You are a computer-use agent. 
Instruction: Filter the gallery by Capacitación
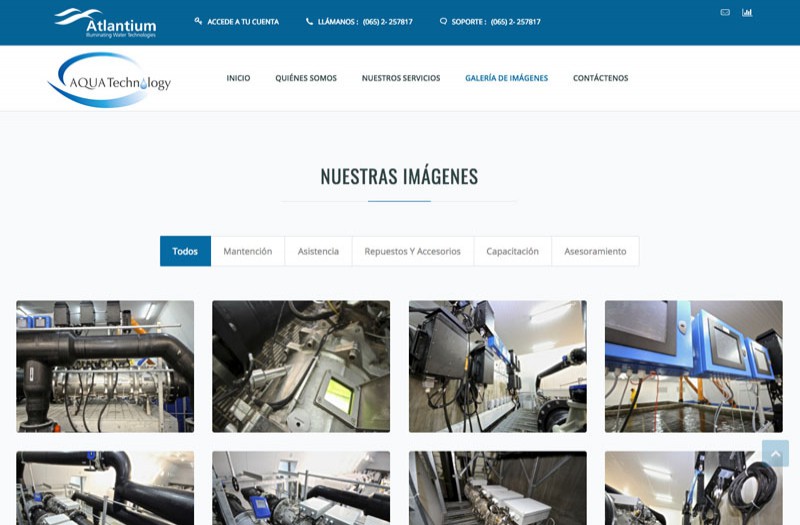point(512,251)
